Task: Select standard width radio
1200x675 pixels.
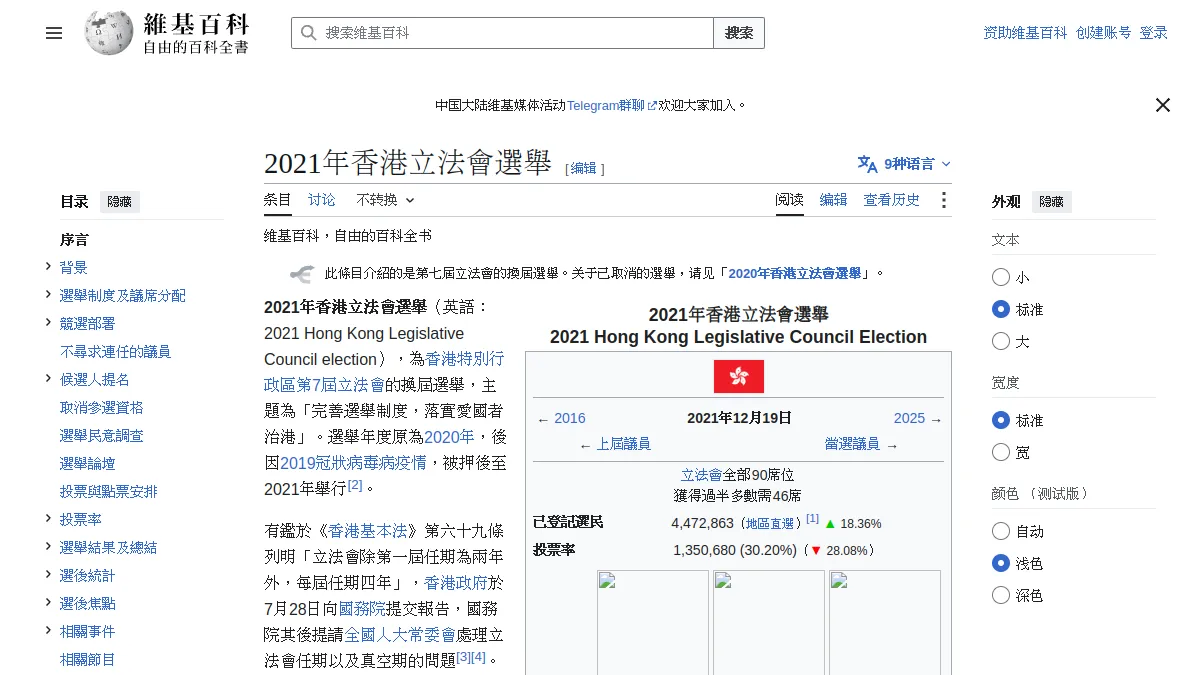Action: pyautogui.click(x=1001, y=420)
